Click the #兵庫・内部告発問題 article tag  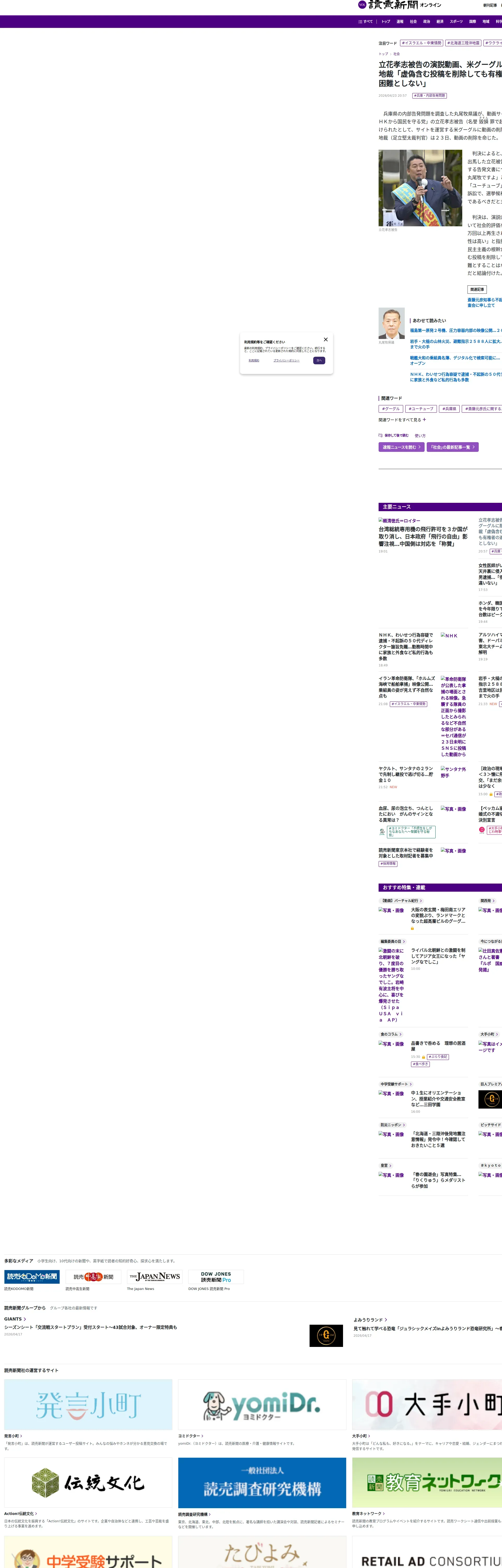[430, 96]
